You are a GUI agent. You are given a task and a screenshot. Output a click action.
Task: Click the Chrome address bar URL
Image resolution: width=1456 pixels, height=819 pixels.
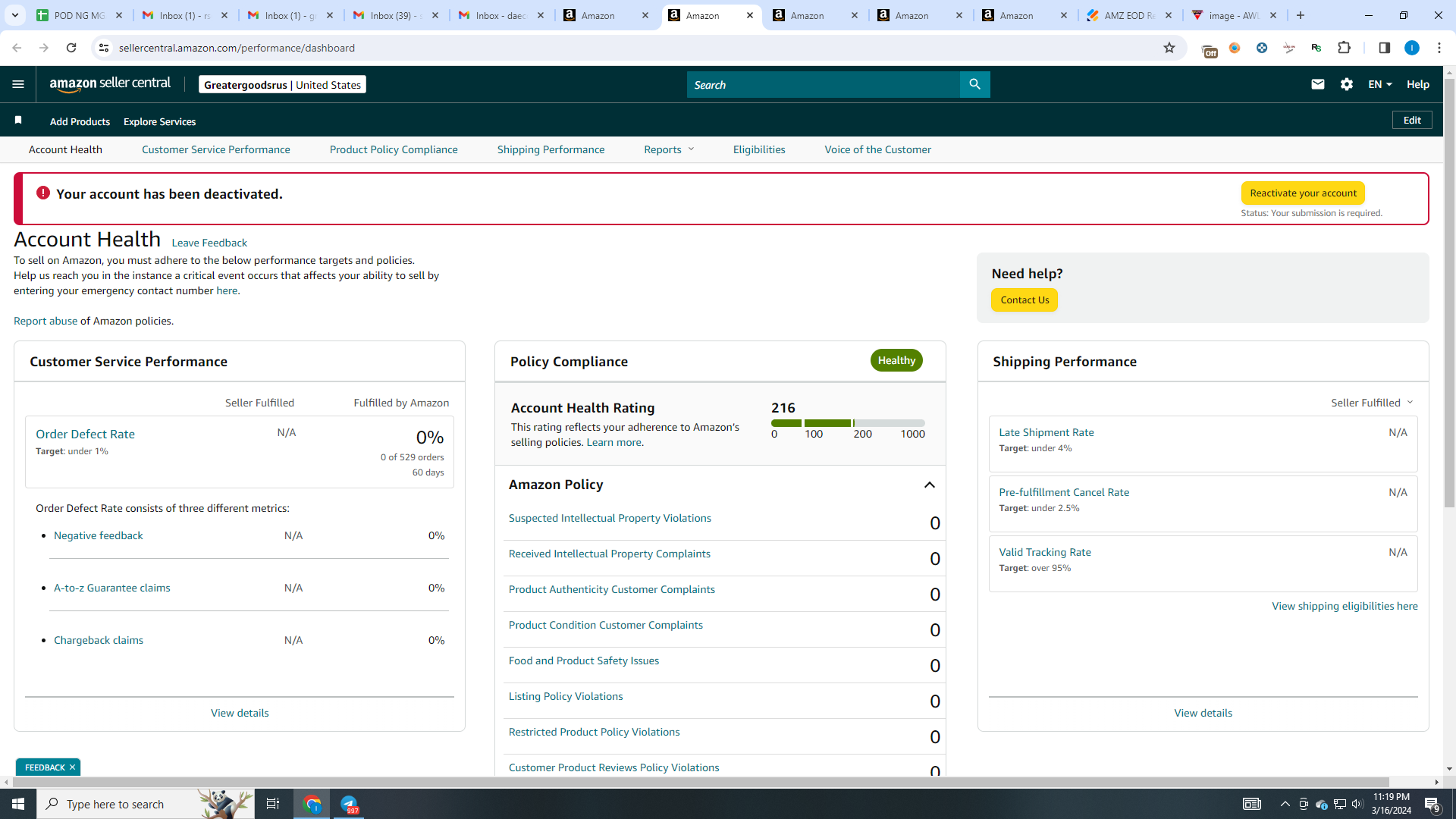[x=237, y=48]
